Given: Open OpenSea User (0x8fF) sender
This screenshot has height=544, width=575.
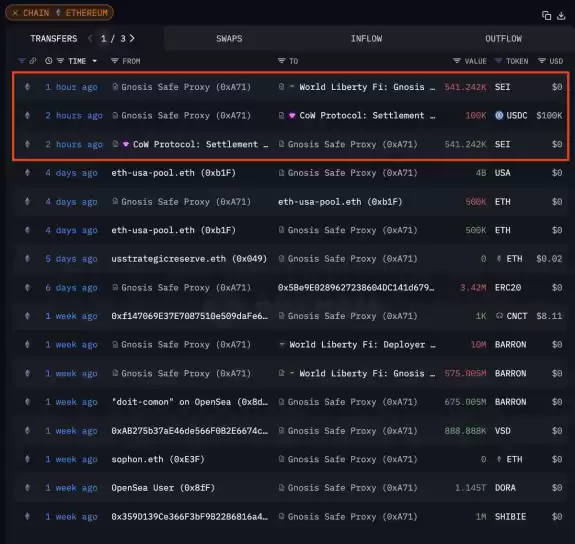Looking at the screenshot, I should (x=163, y=488).
